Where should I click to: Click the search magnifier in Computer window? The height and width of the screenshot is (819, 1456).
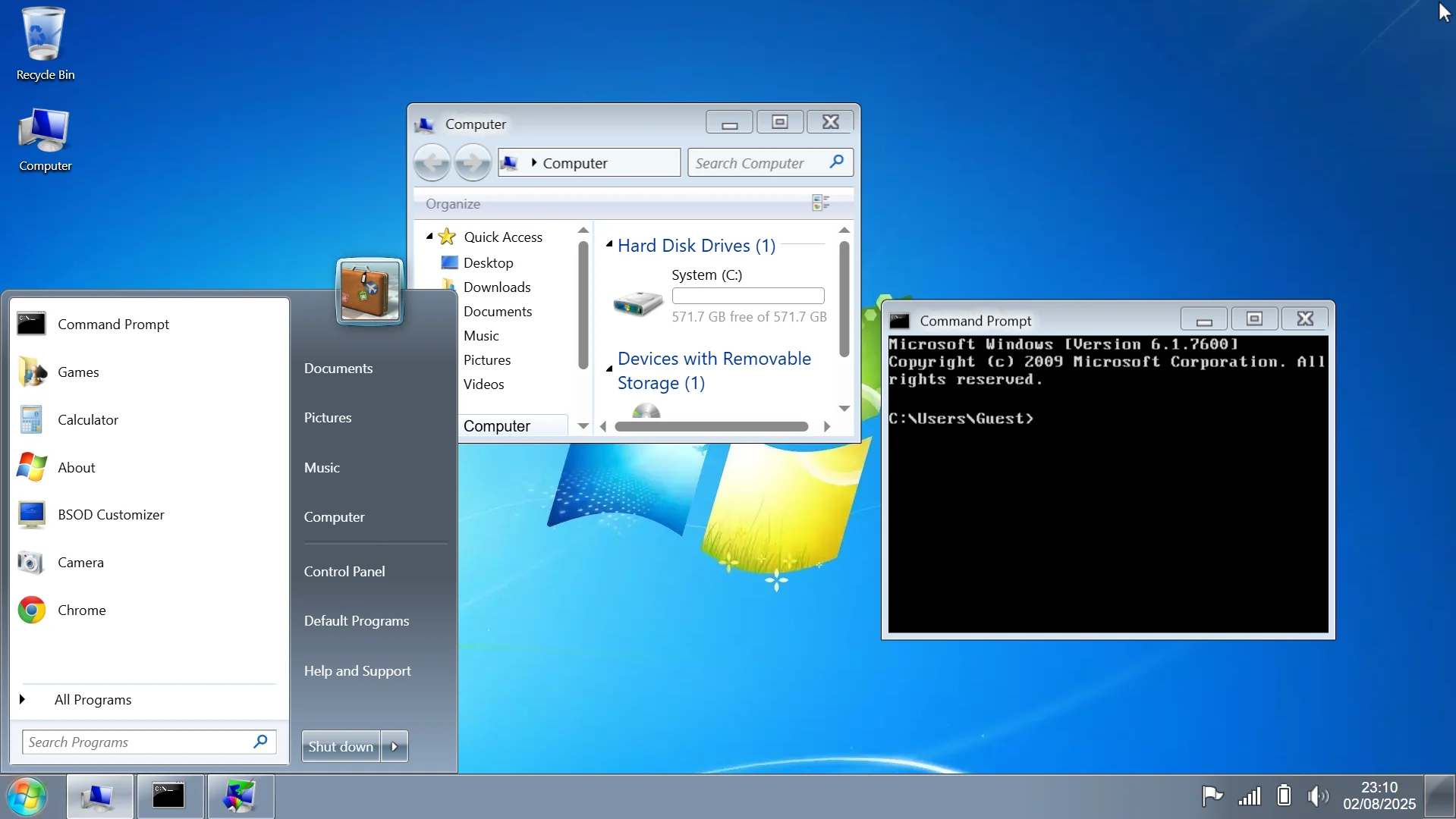(x=837, y=162)
